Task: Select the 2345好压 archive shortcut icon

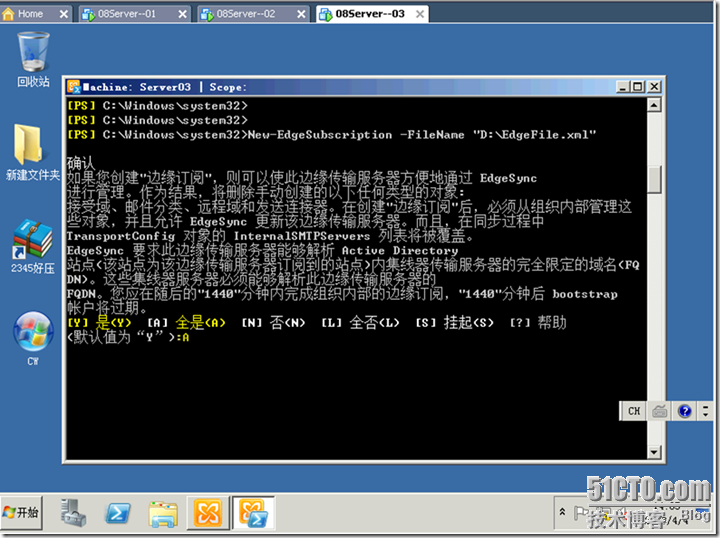Action: 32,247
